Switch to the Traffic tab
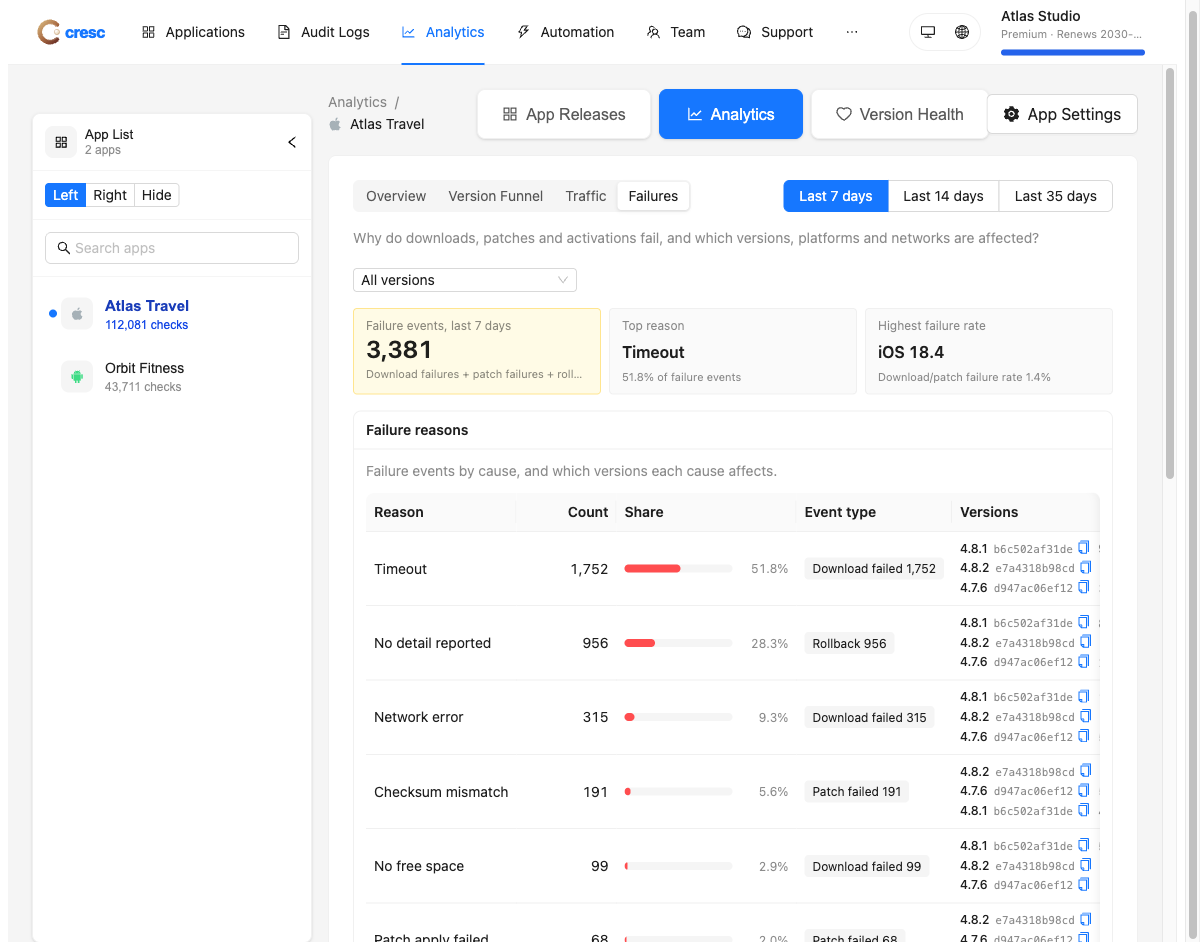Viewport: 1200px width, 942px height. [586, 196]
